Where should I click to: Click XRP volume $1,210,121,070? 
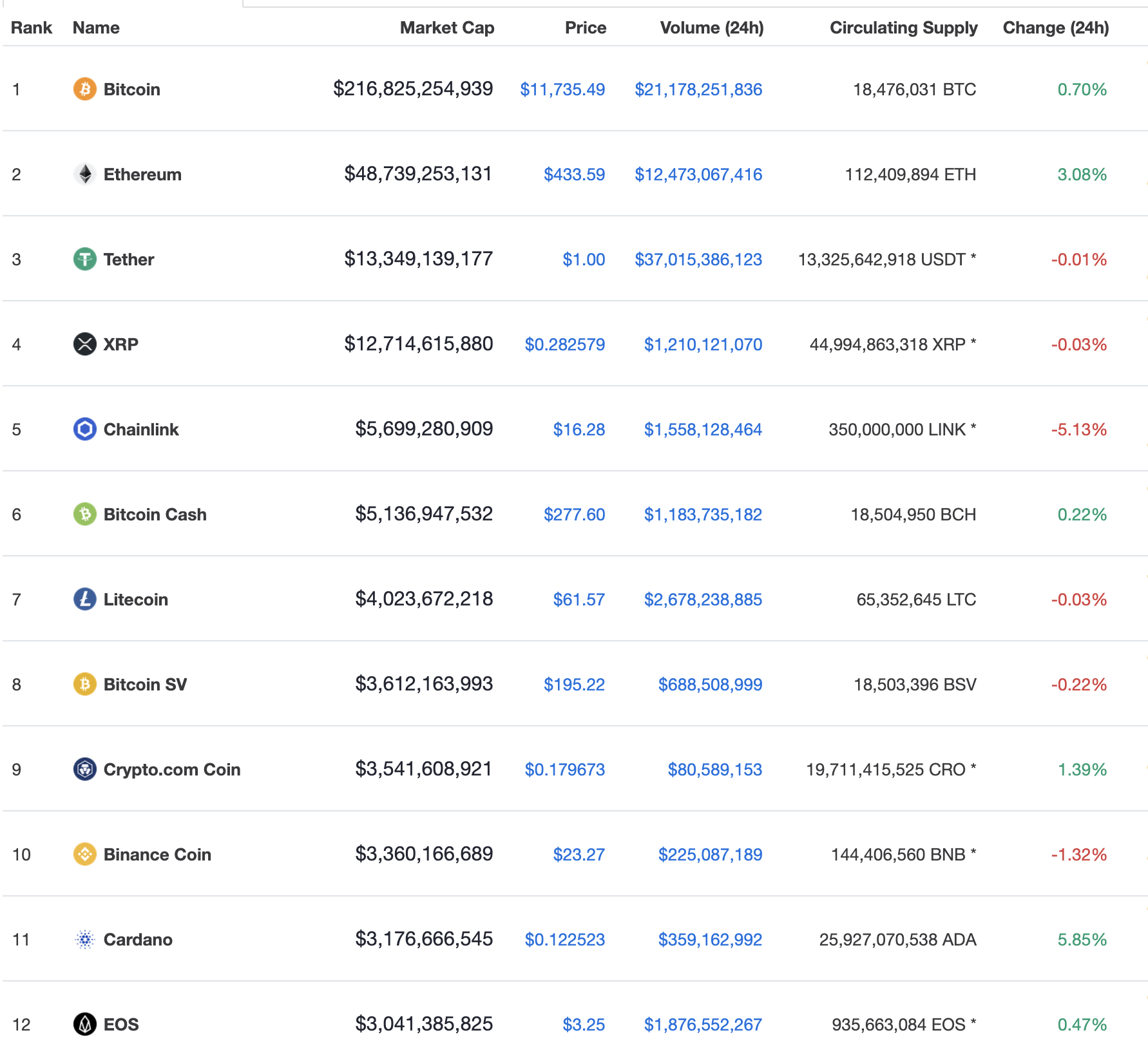pos(703,344)
